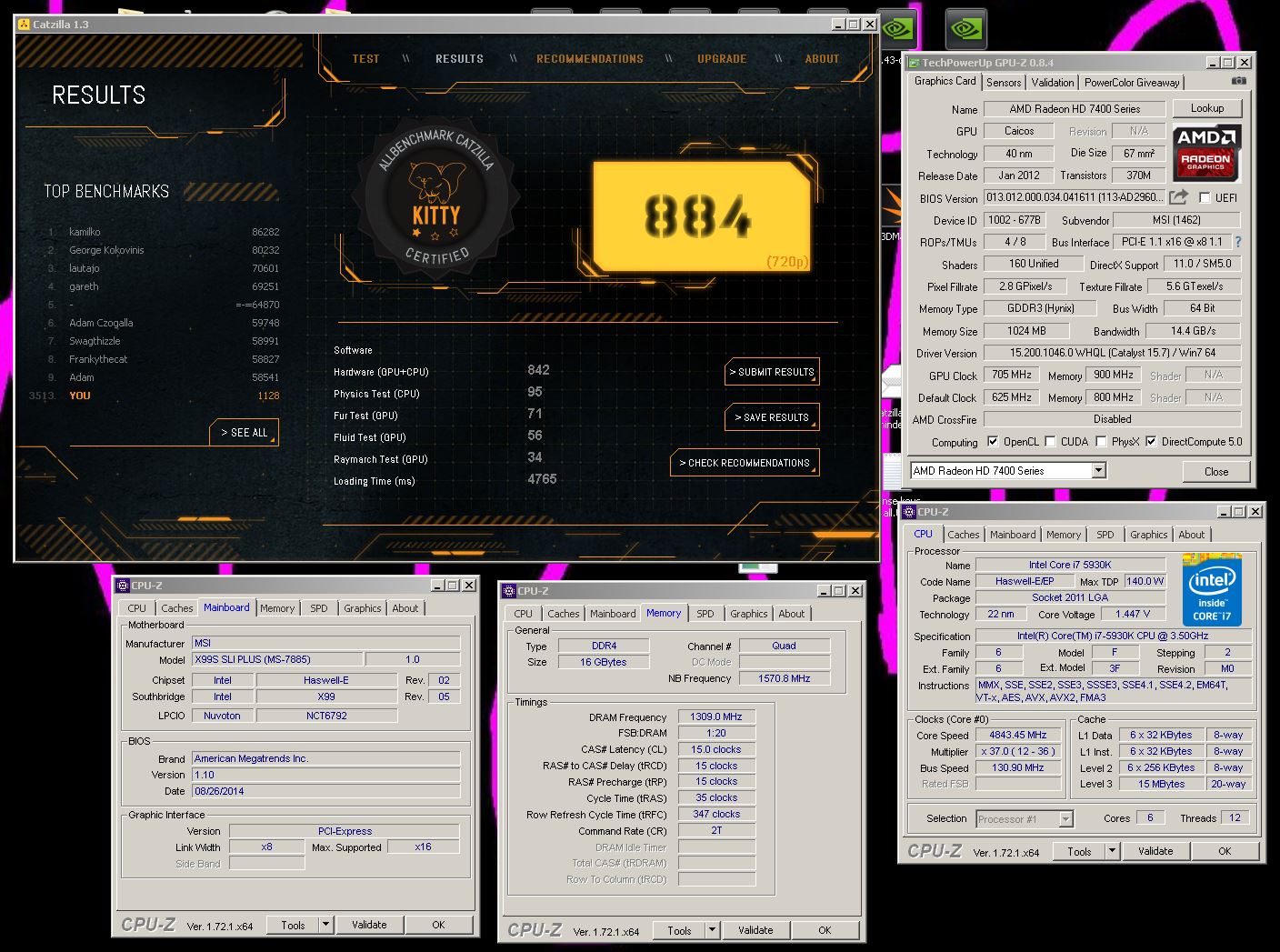Click the Physics Test (CPU) result row
The image size is (1280, 952).
(441, 393)
